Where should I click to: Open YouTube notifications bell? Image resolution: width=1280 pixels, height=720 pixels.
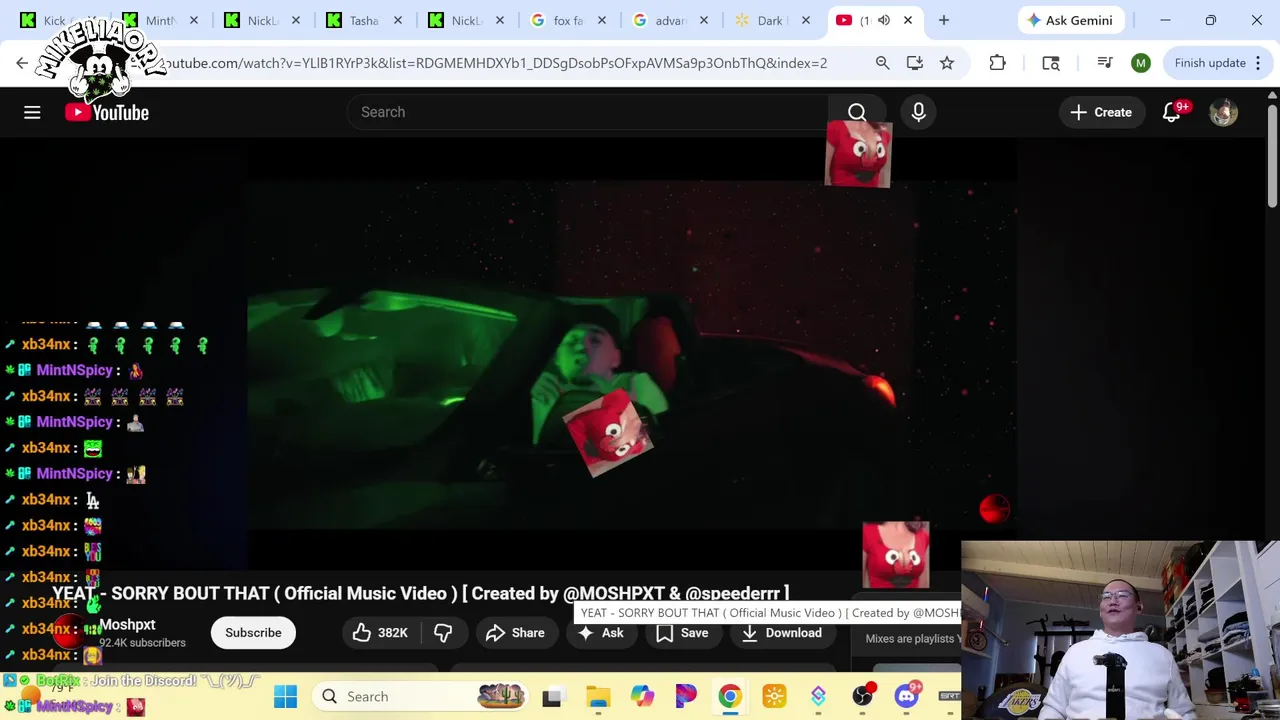[1172, 112]
